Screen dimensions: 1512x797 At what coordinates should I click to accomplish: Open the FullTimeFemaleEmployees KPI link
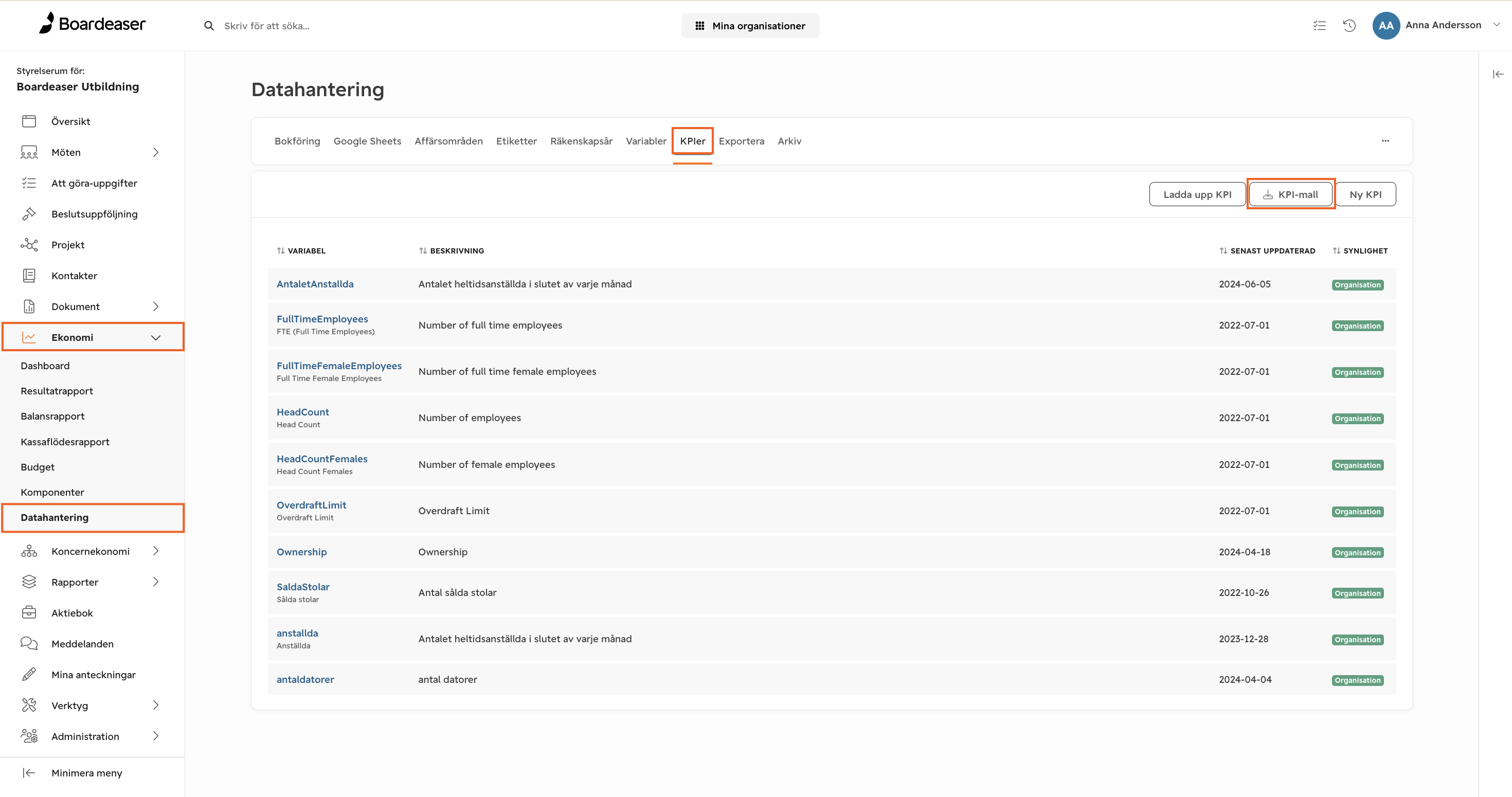tap(339, 366)
